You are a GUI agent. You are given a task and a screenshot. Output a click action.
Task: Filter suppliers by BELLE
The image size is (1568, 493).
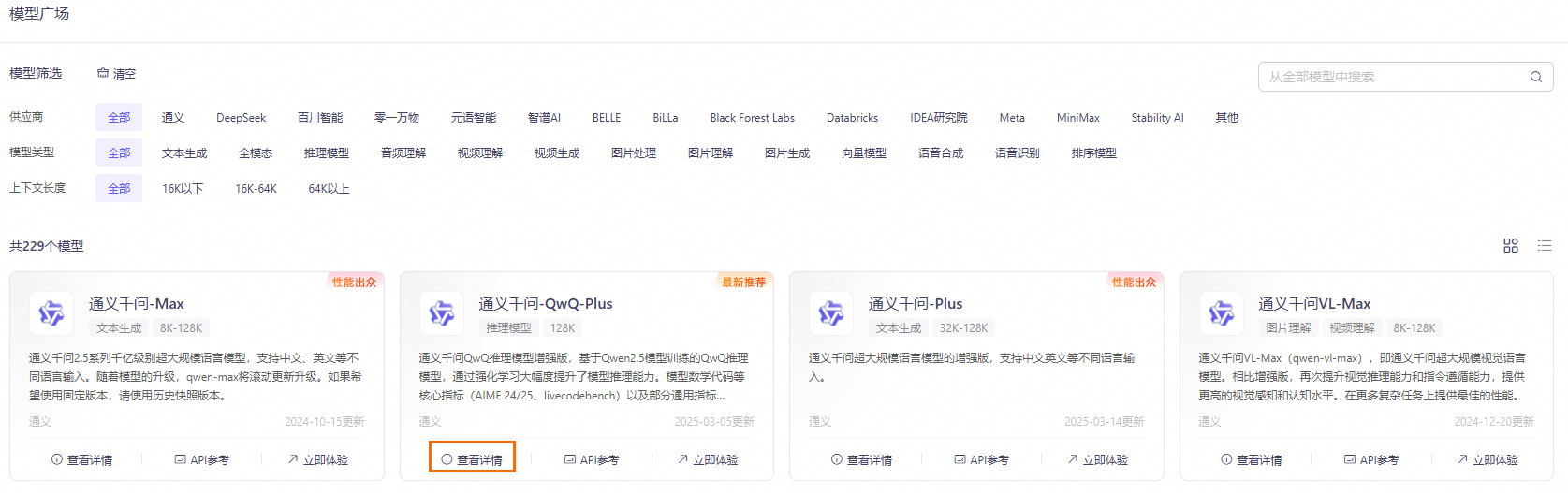point(607,118)
